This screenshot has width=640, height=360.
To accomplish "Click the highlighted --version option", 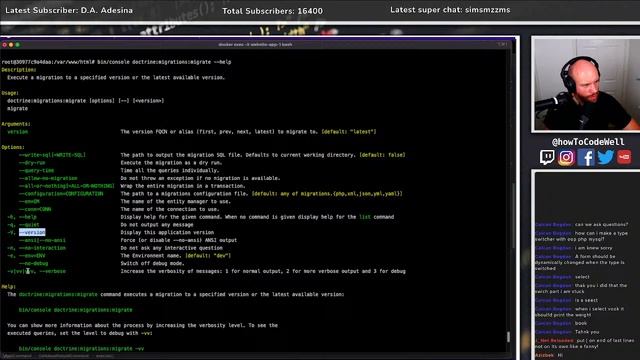I will tap(32, 232).
